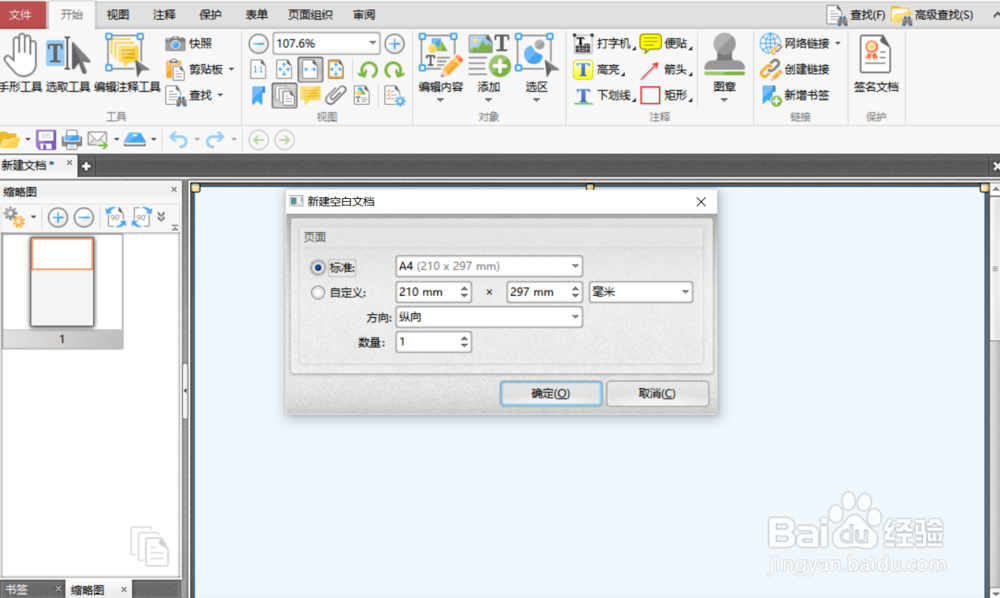Open Edit Content (编辑内容) tool
This screenshot has width=1000, height=598.
point(440,67)
